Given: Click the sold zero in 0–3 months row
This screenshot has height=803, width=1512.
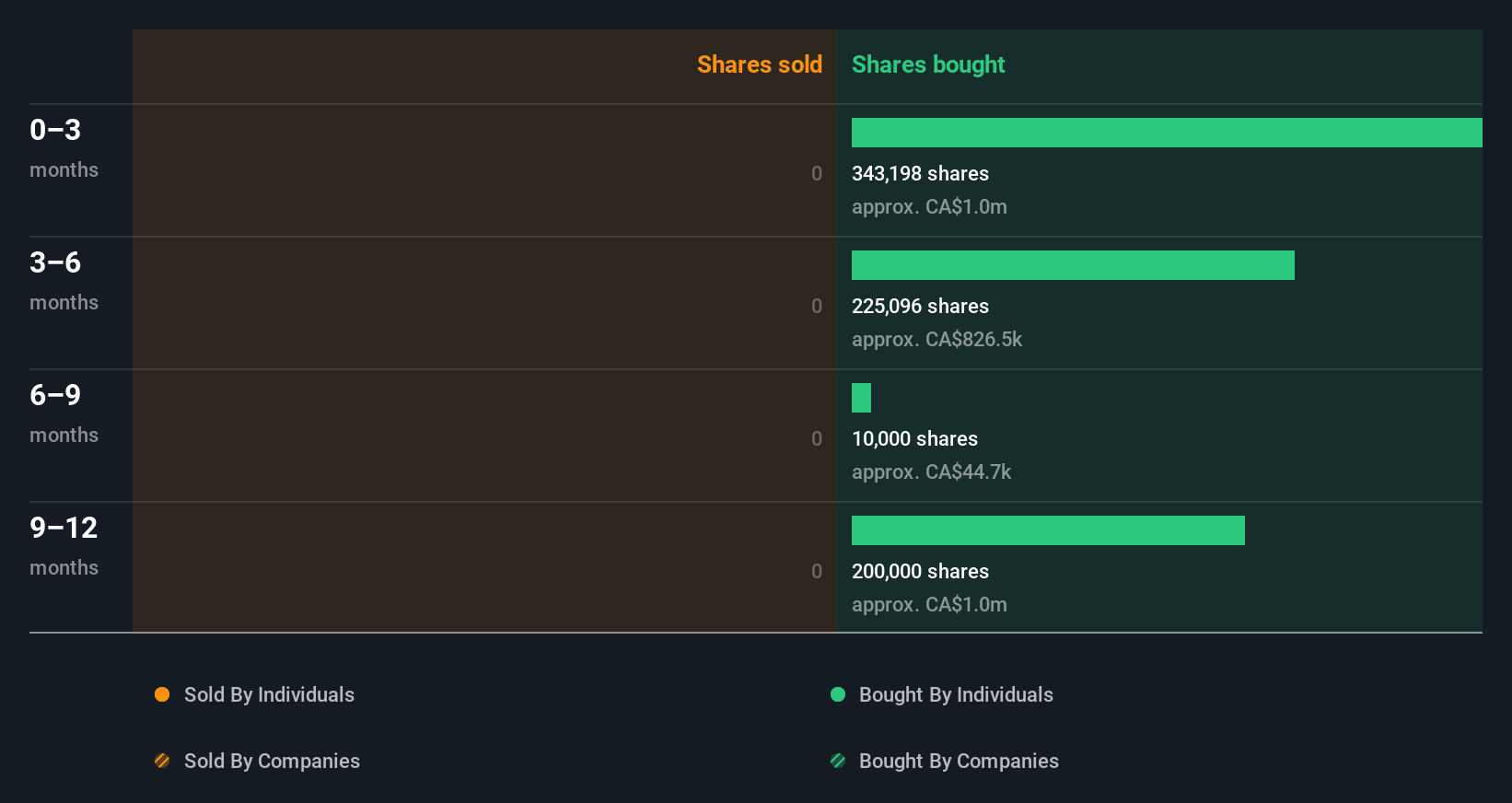Looking at the screenshot, I should point(817,173).
